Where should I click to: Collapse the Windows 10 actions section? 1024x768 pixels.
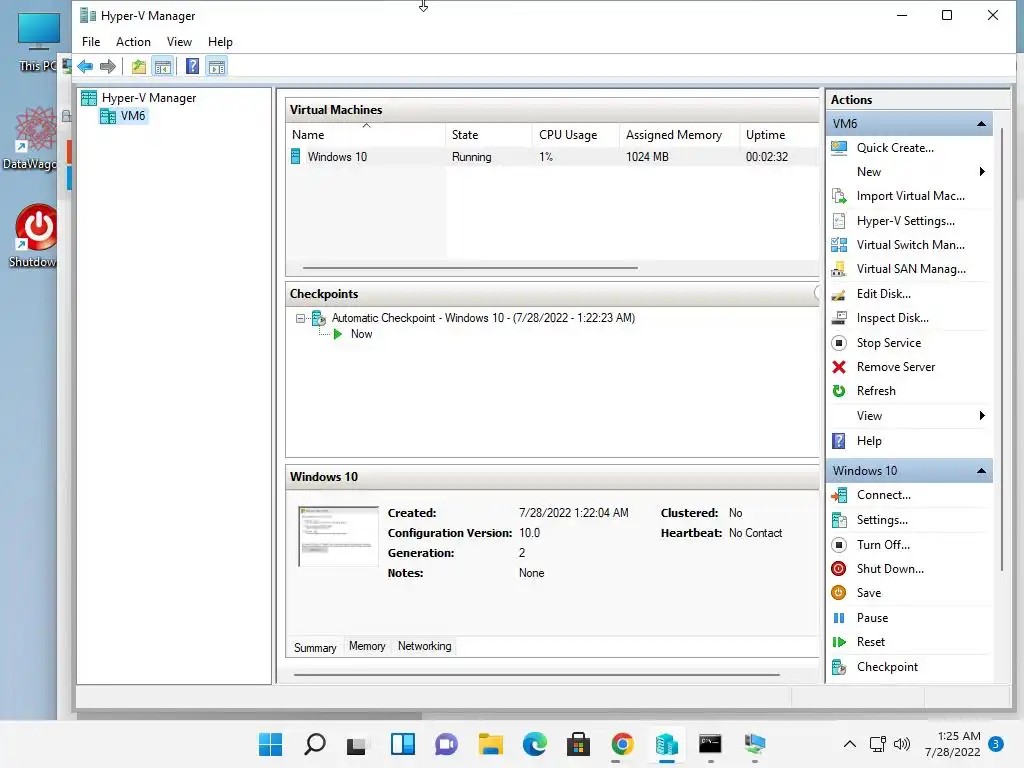pos(981,471)
